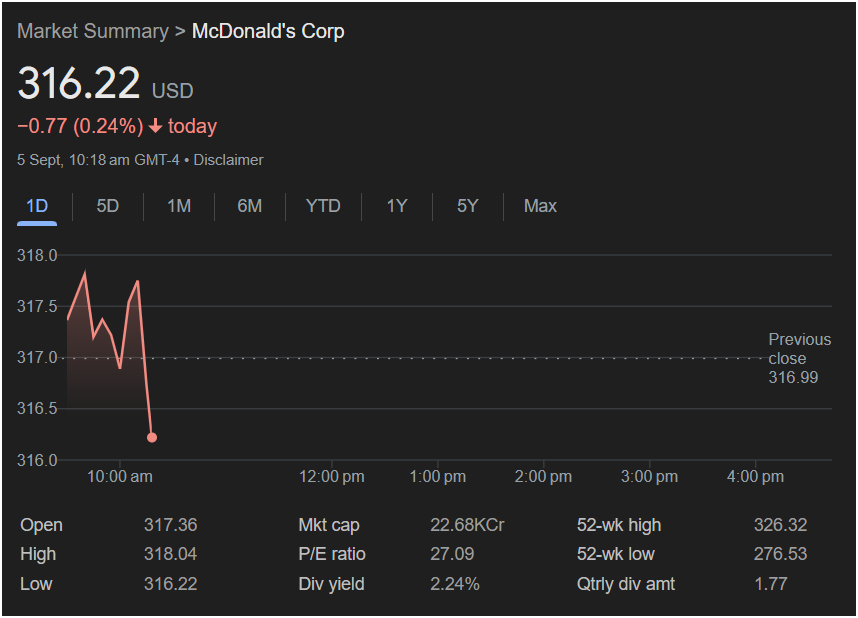Click the Open value 317.36
This screenshot has height=618, width=858.
click(170, 525)
